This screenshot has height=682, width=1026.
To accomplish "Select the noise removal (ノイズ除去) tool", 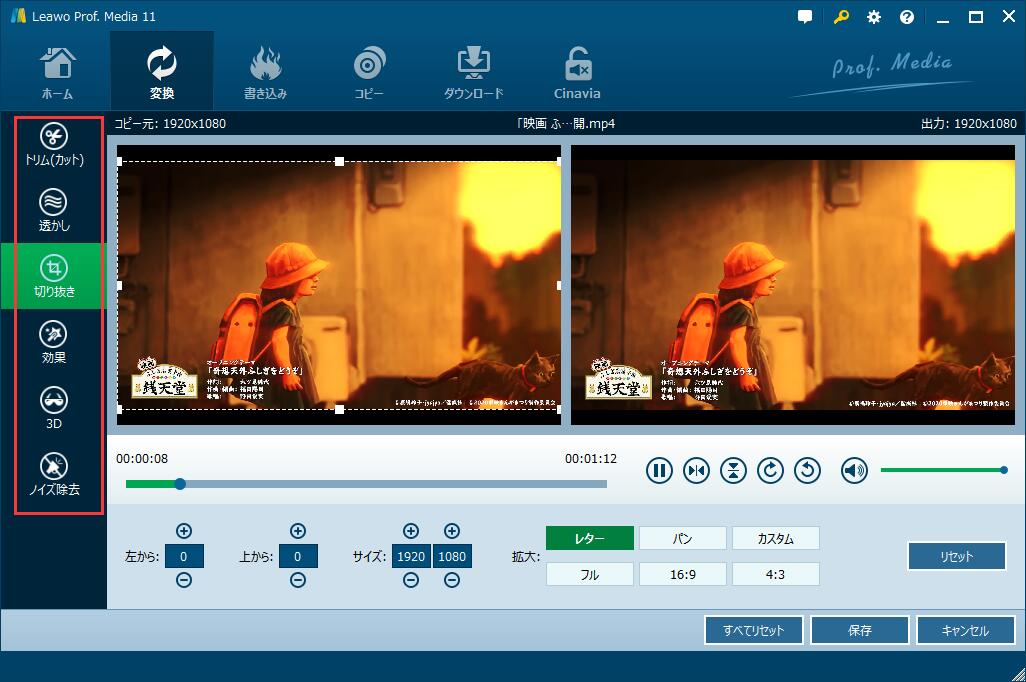I will click(54, 474).
